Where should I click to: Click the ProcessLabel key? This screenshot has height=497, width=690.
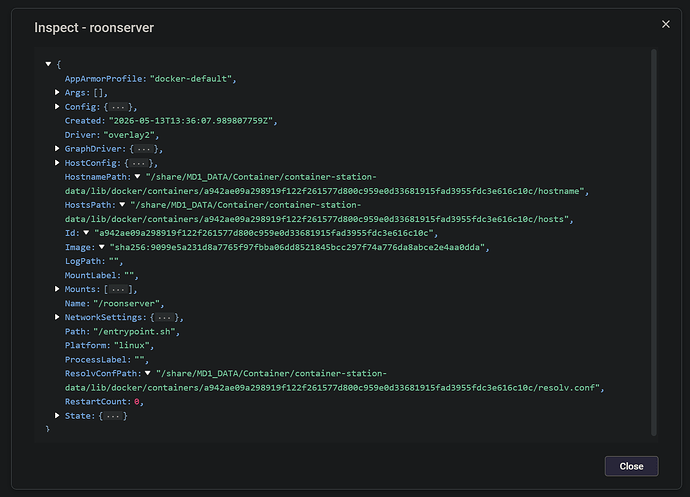coord(98,360)
